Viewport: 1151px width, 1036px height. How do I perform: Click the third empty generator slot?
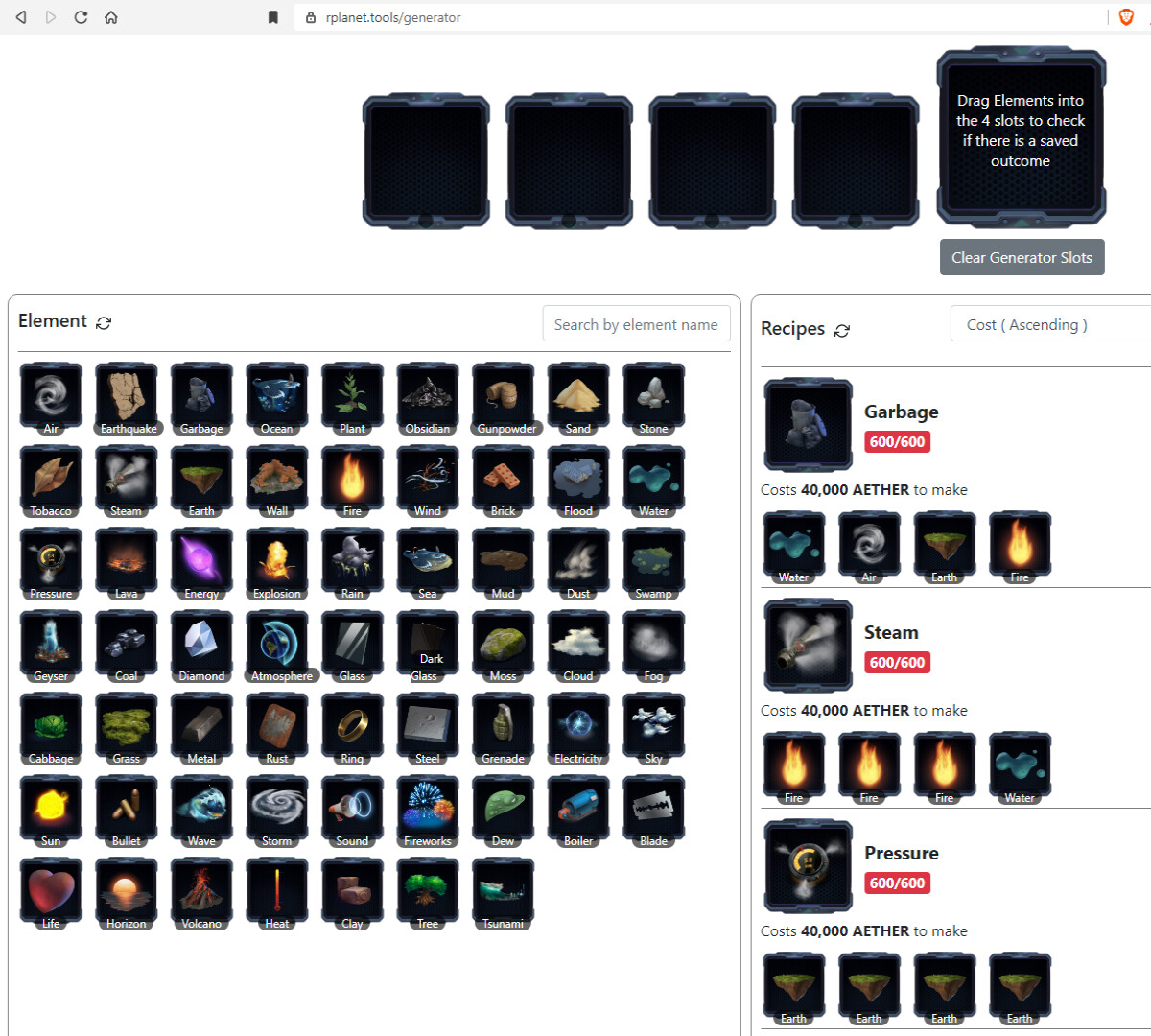712,161
